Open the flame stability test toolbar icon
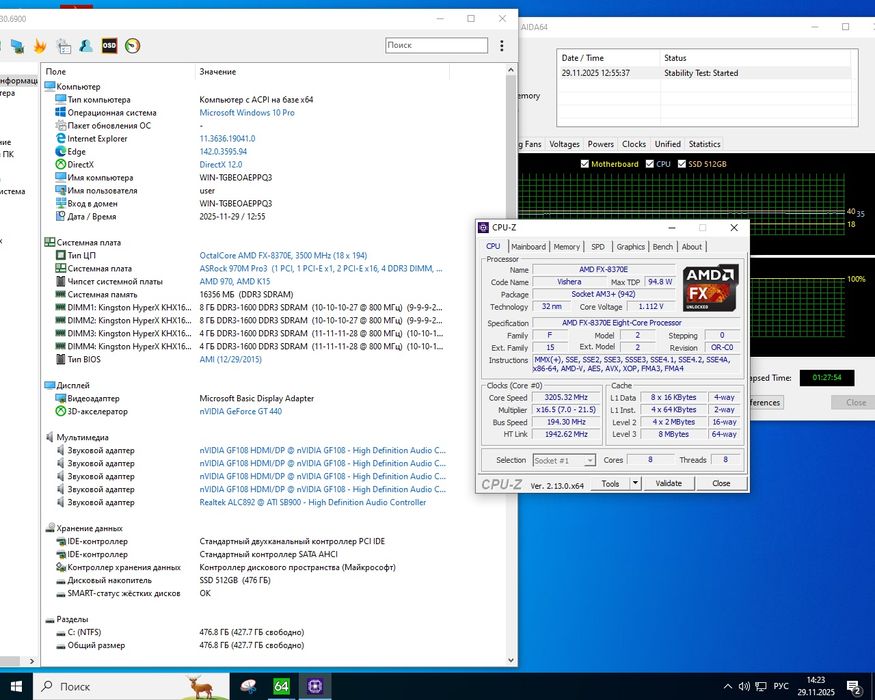The width and height of the screenshot is (875, 700). pos(40,46)
